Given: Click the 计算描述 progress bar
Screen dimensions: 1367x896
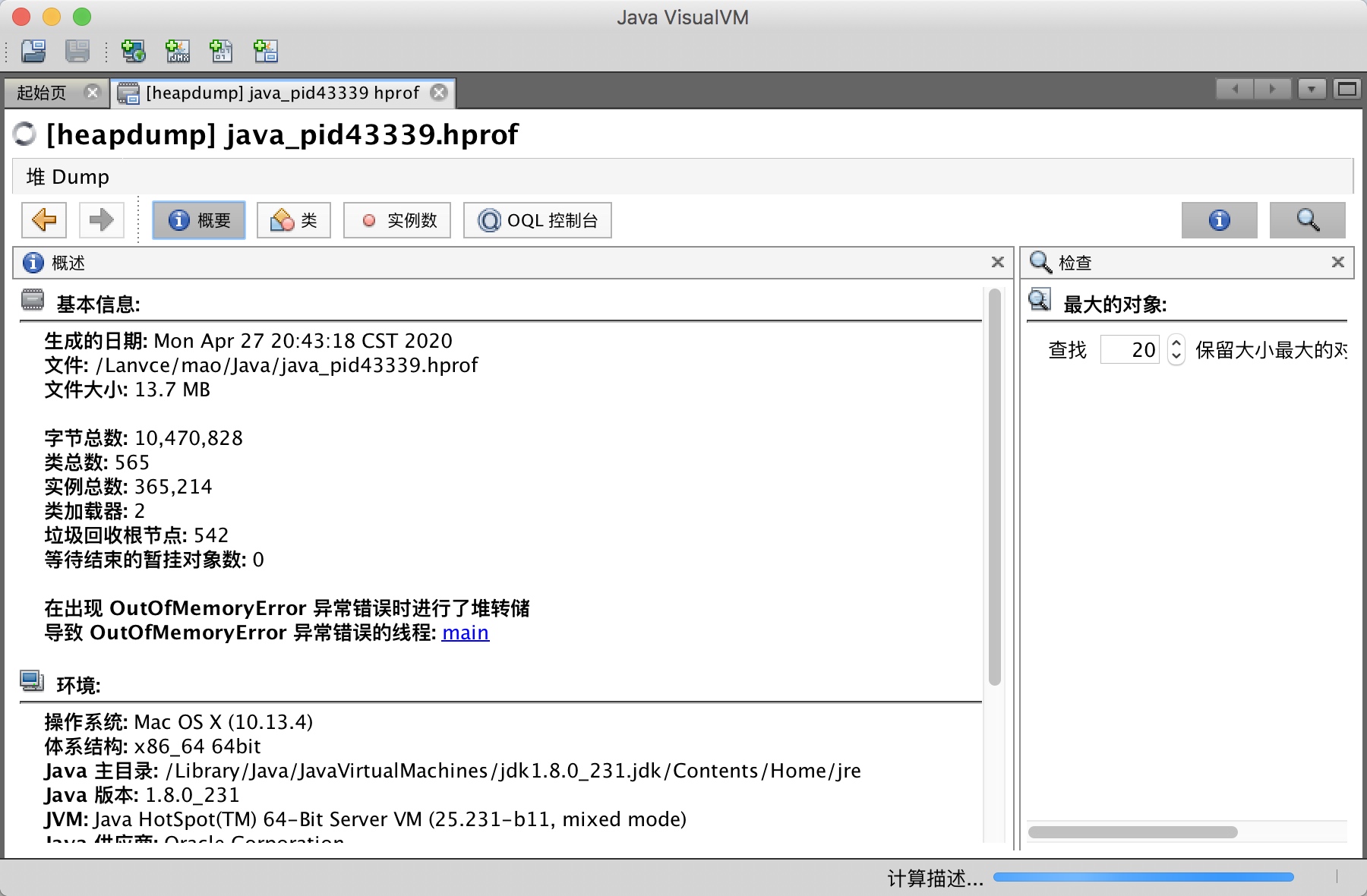Looking at the screenshot, I should tap(1144, 877).
